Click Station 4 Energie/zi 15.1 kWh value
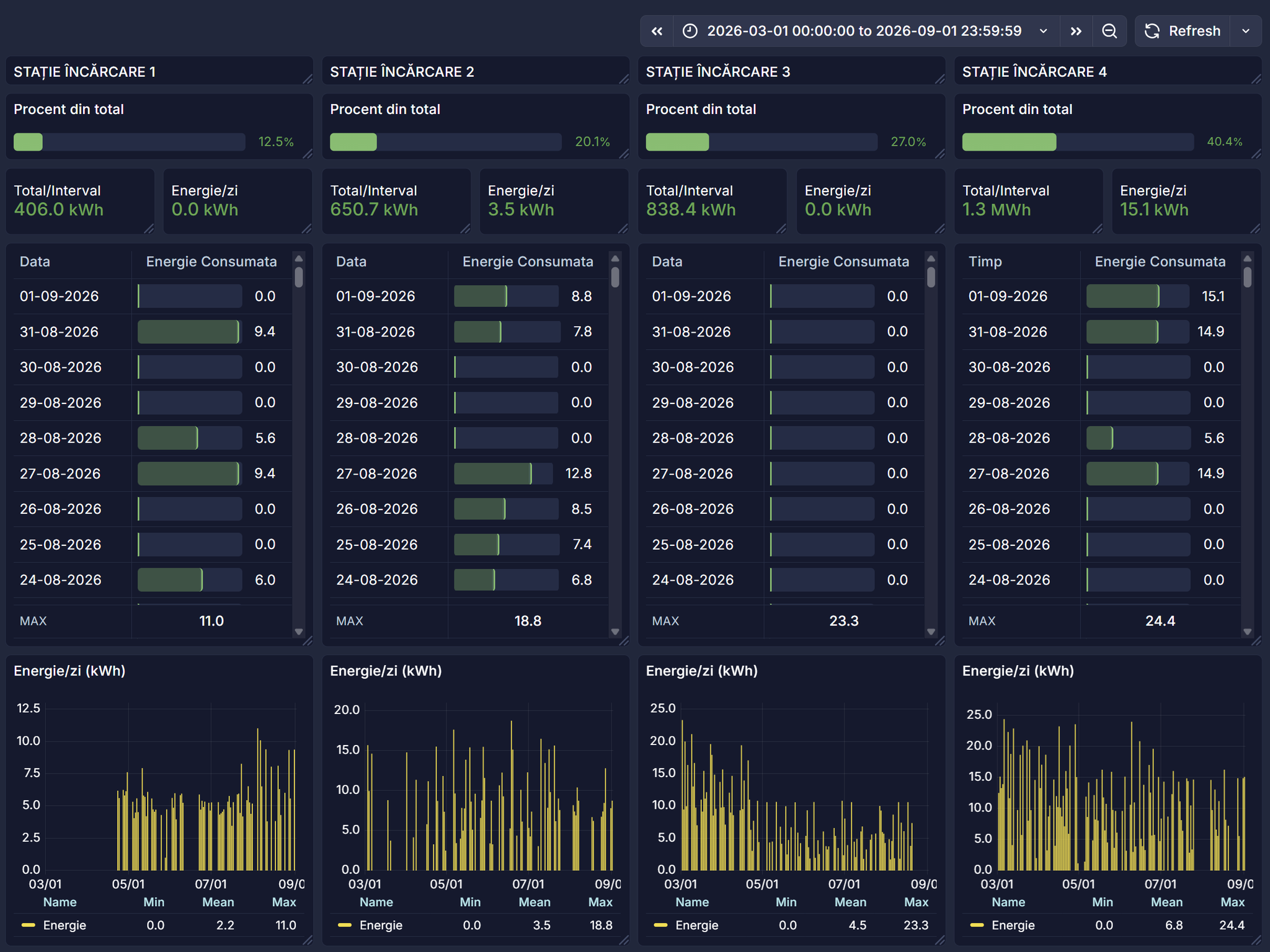This screenshot has height=952, width=1270. [1154, 209]
